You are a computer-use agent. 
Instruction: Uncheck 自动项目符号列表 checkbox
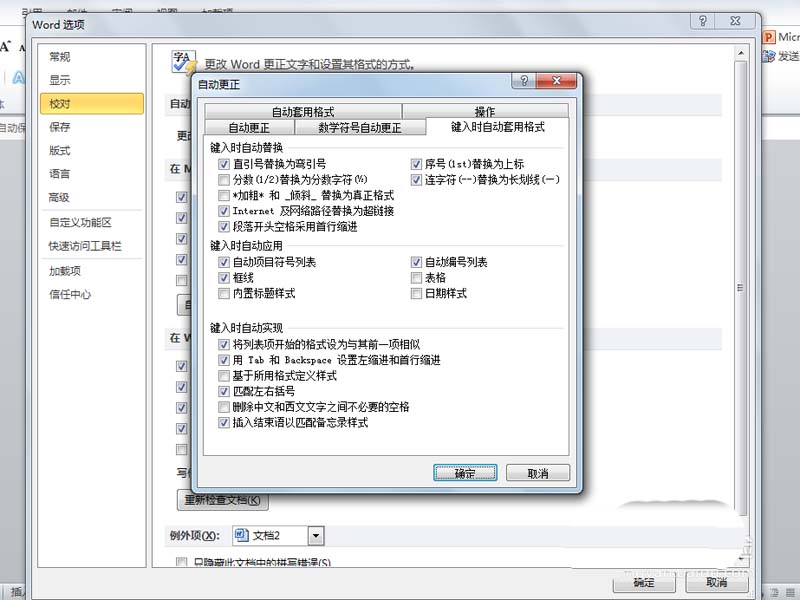pos(223,262)
